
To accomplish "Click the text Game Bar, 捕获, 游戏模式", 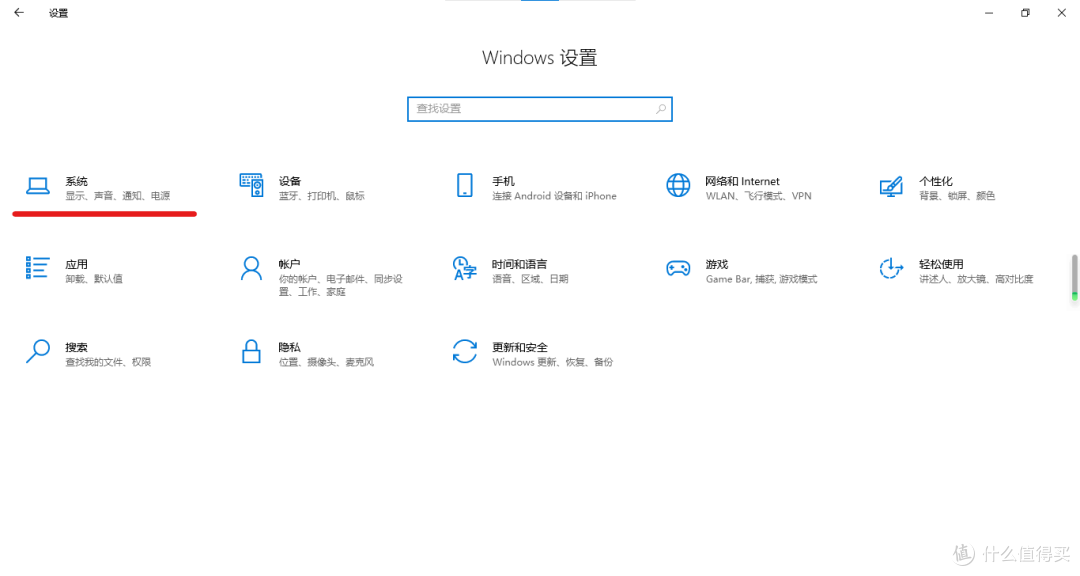I will (x=762, y=279).
